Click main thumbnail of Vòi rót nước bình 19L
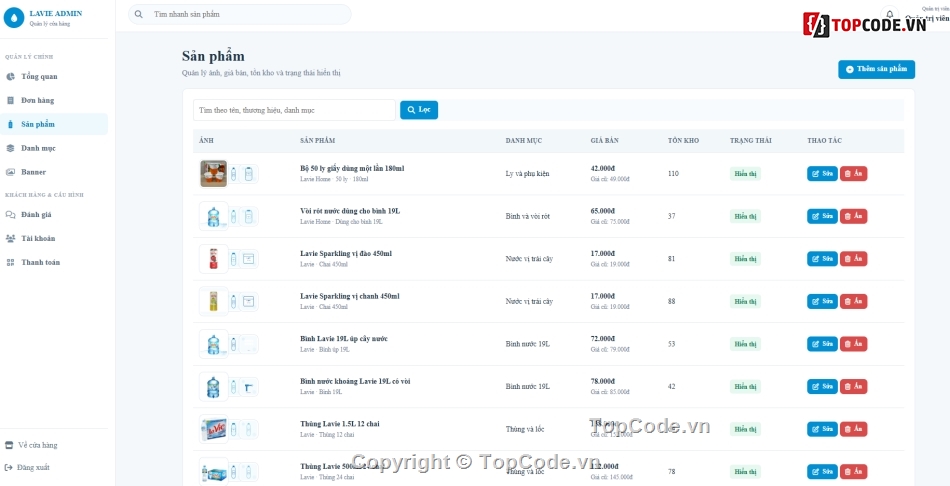Screen dimensions: 950x486 pos(213,216)
